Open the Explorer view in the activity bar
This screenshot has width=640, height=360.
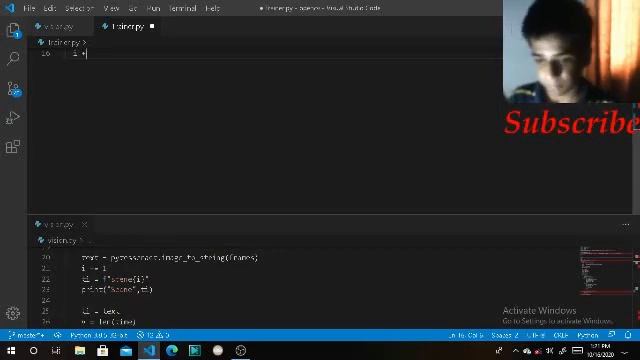(x=13, y=30)
